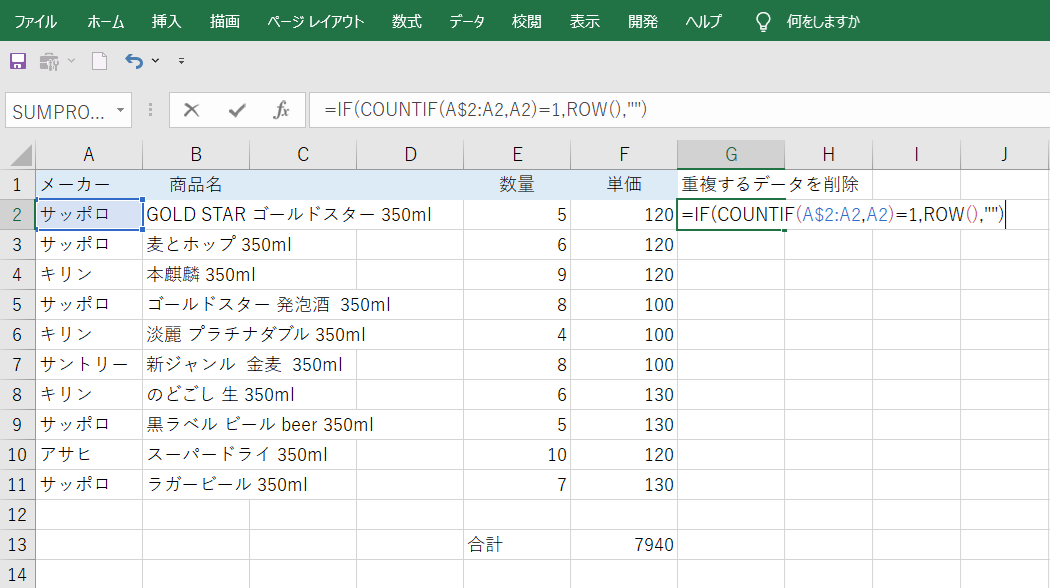Open the Name Box dropdown arrow
This screenshot has height=588, width=1050.
click(x=122, y=111)
